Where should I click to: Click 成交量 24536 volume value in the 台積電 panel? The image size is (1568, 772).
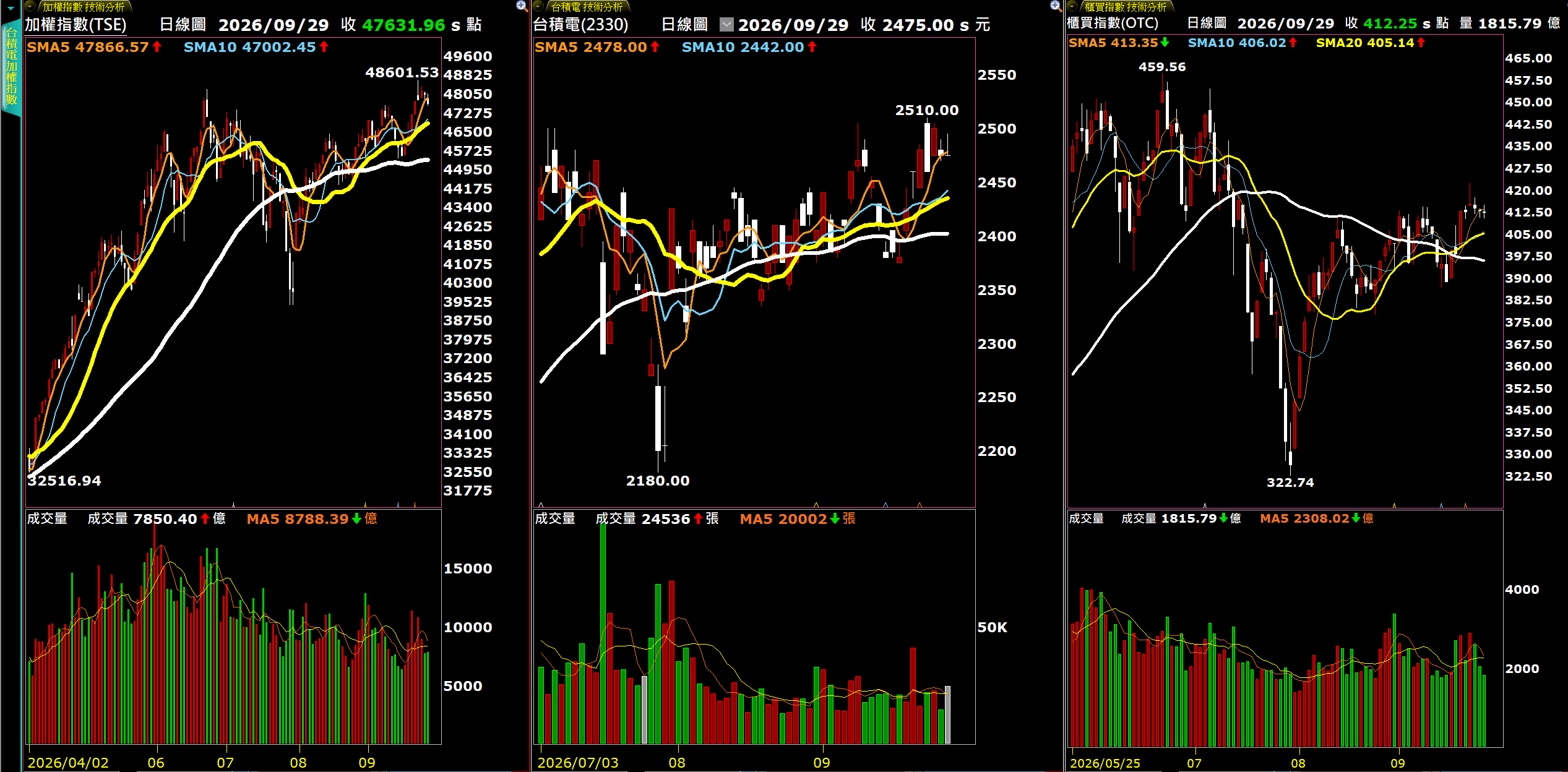click(x=657, y=519)
